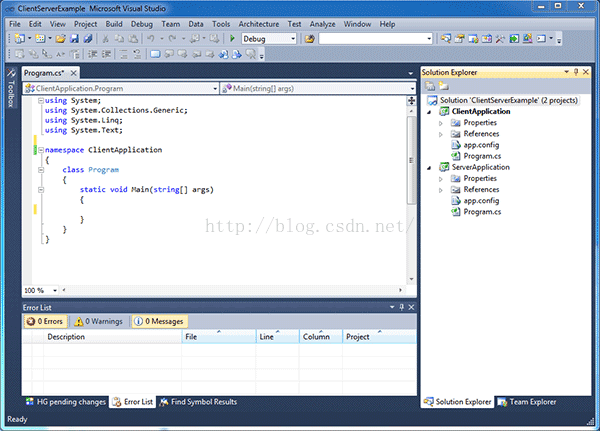Collapse the namespace ClientApplication code block
The image size is (600, 431).
[41, 150]
